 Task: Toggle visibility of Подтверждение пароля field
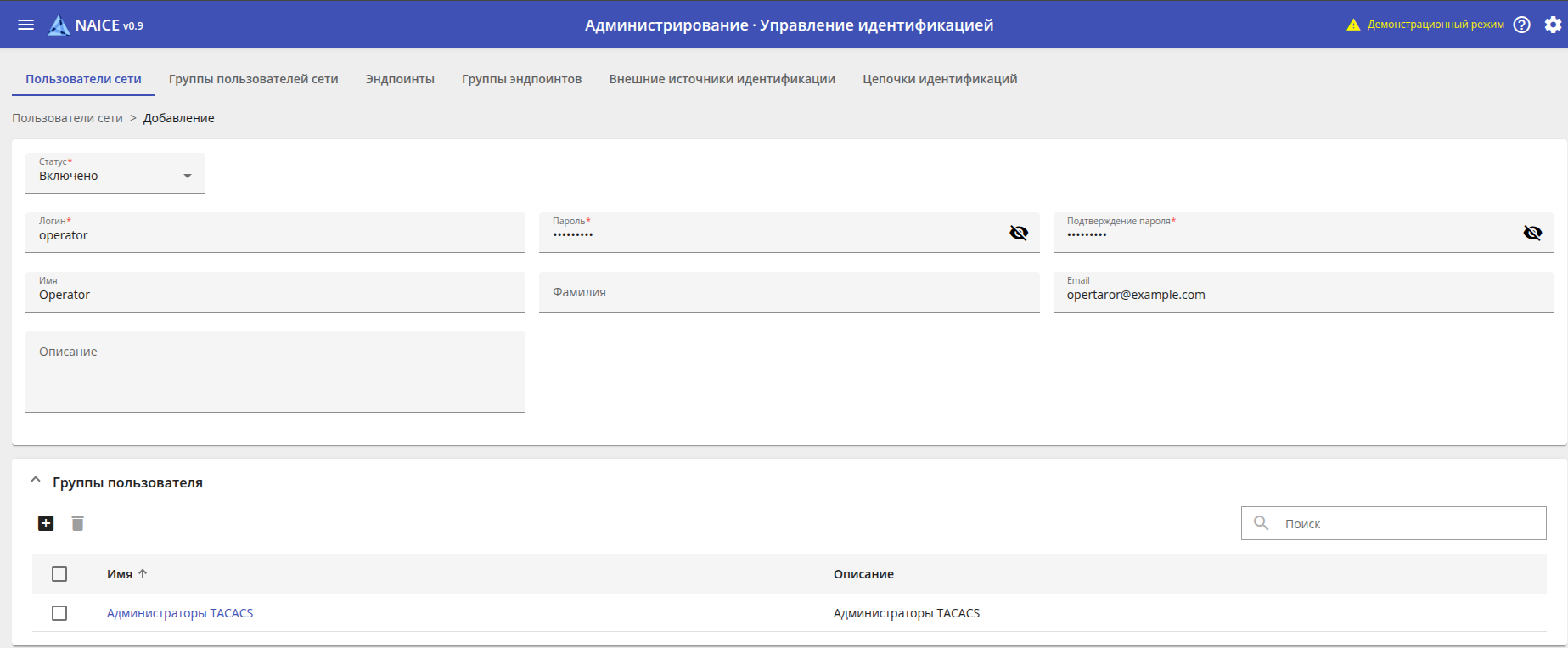1532,233
